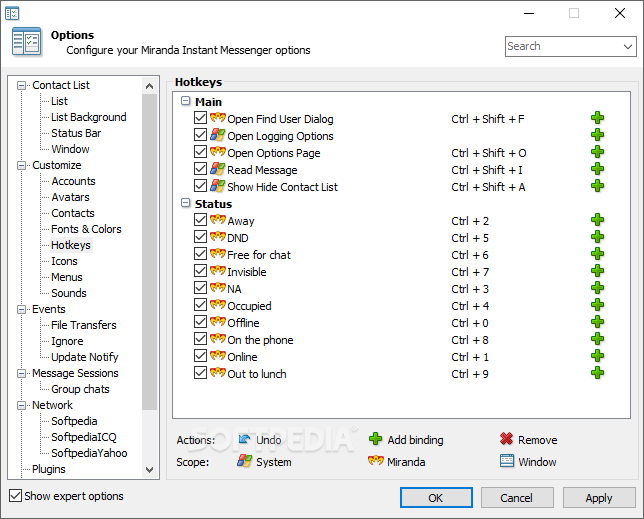Click the green plus on Offline row
This screenshot has width=644, height=519.
[x=597, y=322]
